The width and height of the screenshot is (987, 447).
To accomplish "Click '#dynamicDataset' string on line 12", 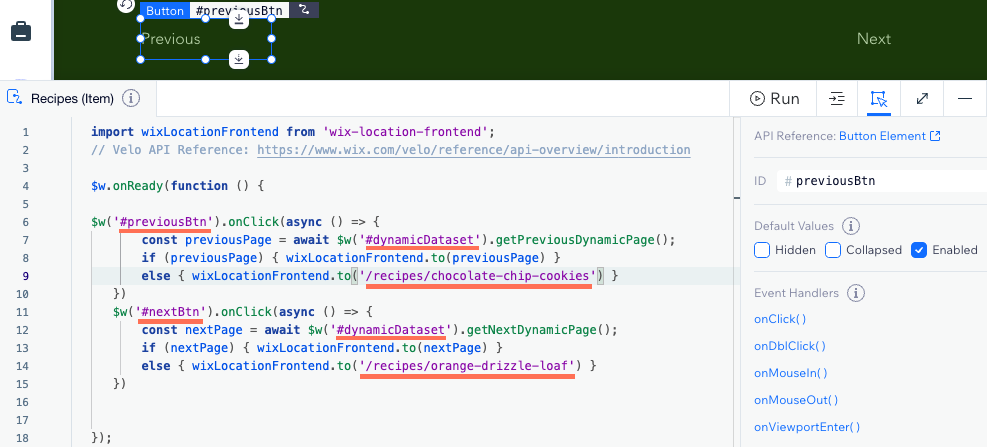I will (x=391, y=330).
